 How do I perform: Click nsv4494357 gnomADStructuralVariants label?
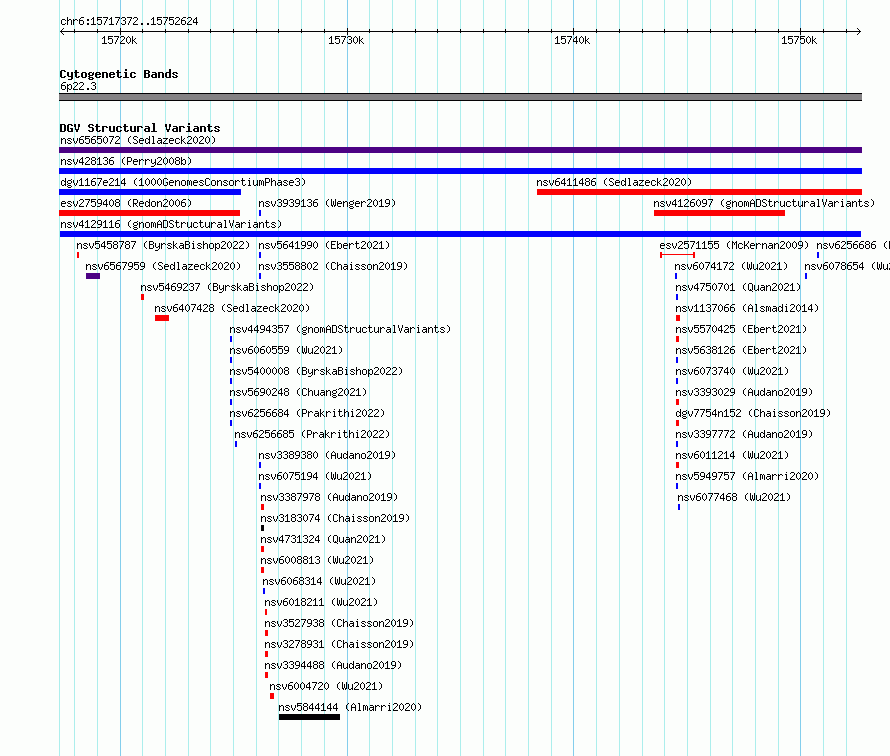[x=340, y=329]
